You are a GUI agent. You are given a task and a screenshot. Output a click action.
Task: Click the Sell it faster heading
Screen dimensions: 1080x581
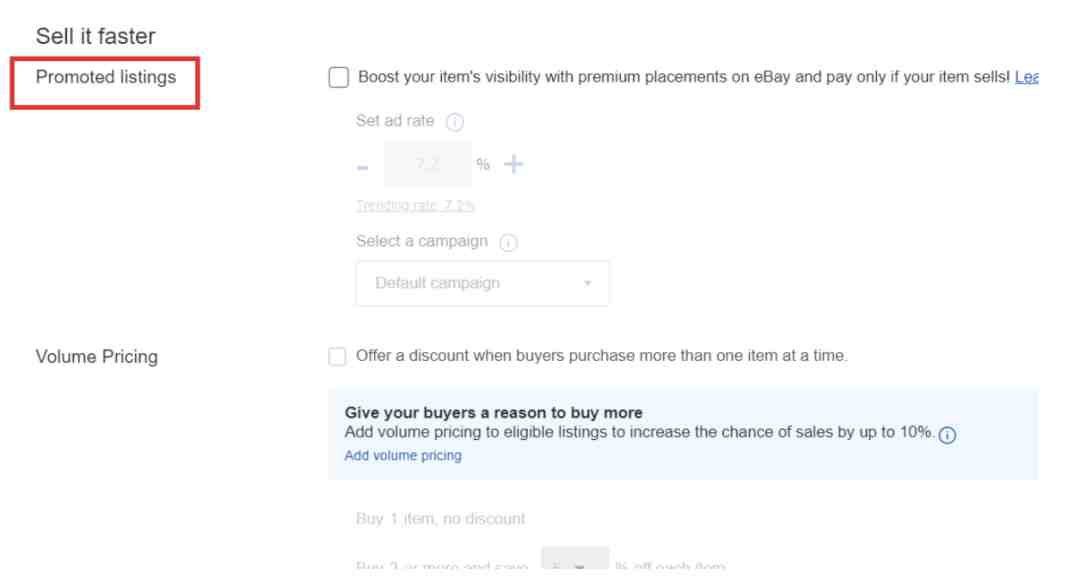click(95, 36)
